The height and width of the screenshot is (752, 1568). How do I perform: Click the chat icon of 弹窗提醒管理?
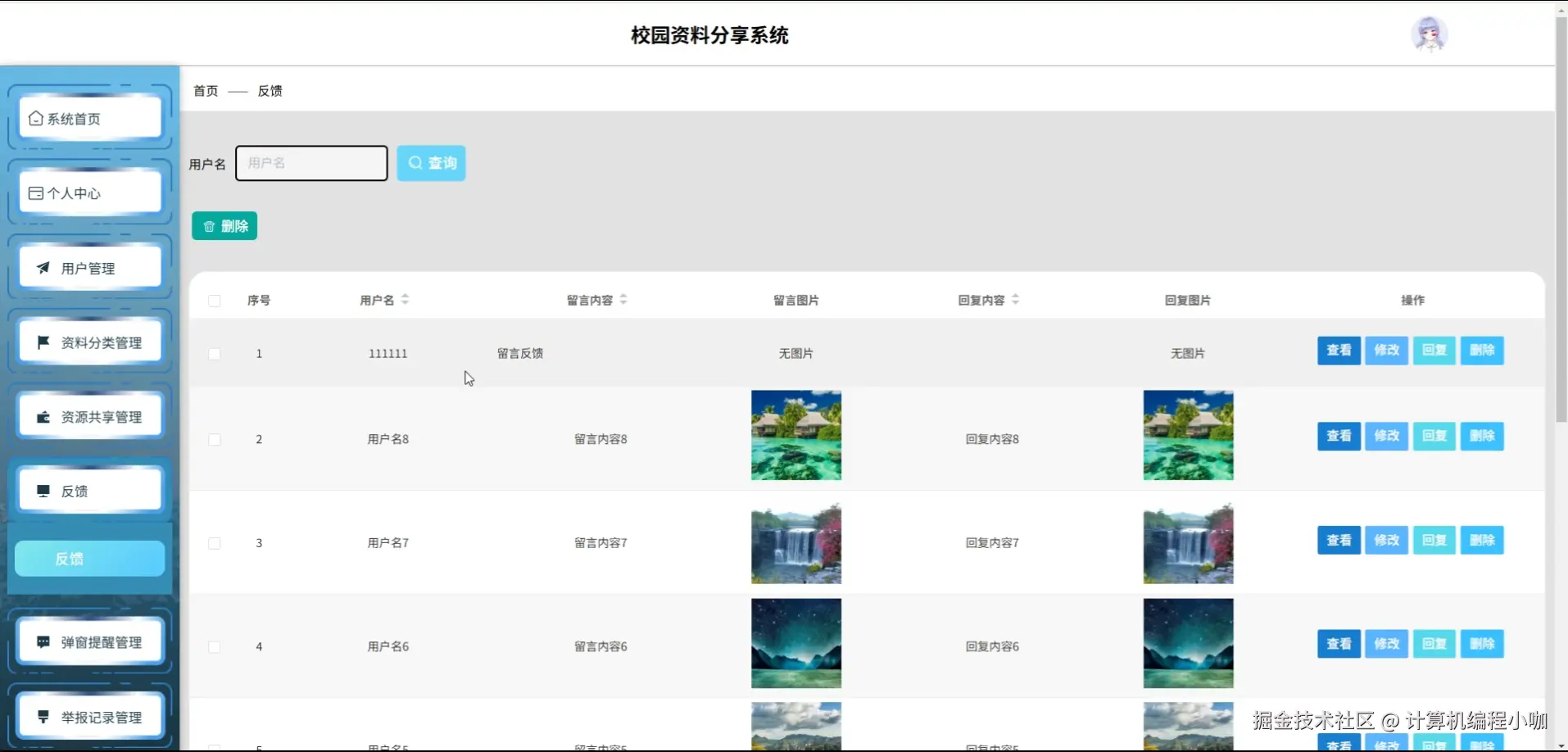pyautogui.click(x=43, y=642)
